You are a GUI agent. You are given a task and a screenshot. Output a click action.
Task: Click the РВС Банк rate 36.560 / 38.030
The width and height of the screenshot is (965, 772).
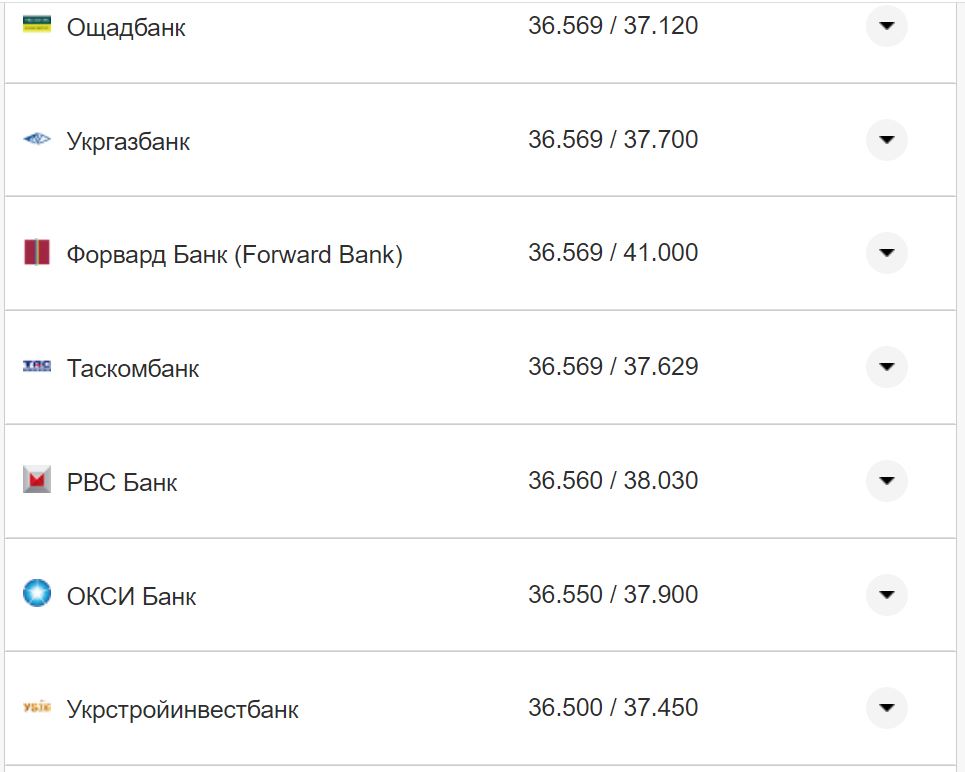pyautogui.click(x=613, y=481)
